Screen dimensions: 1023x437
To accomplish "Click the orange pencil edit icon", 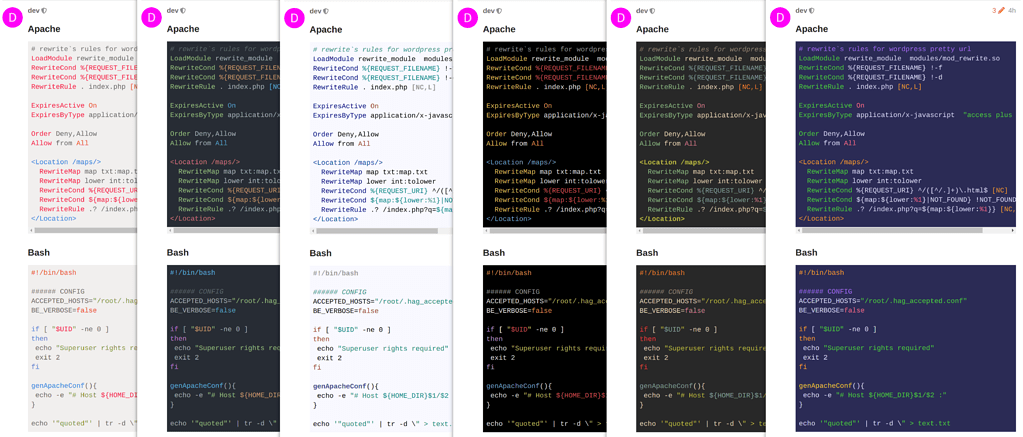I will click(x=1001, y=10).
